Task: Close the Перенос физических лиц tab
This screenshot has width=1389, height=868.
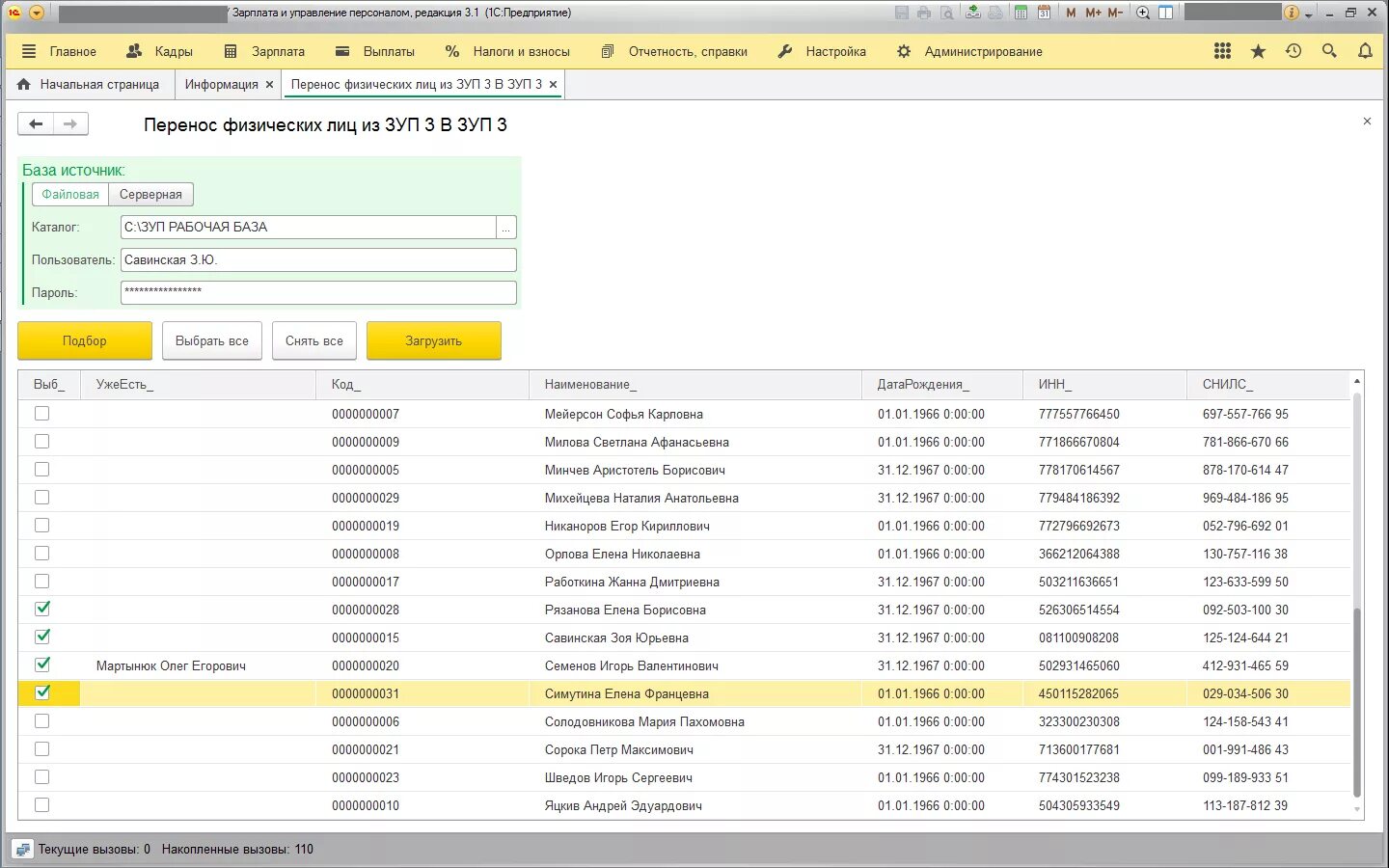Action: point(553,85)
